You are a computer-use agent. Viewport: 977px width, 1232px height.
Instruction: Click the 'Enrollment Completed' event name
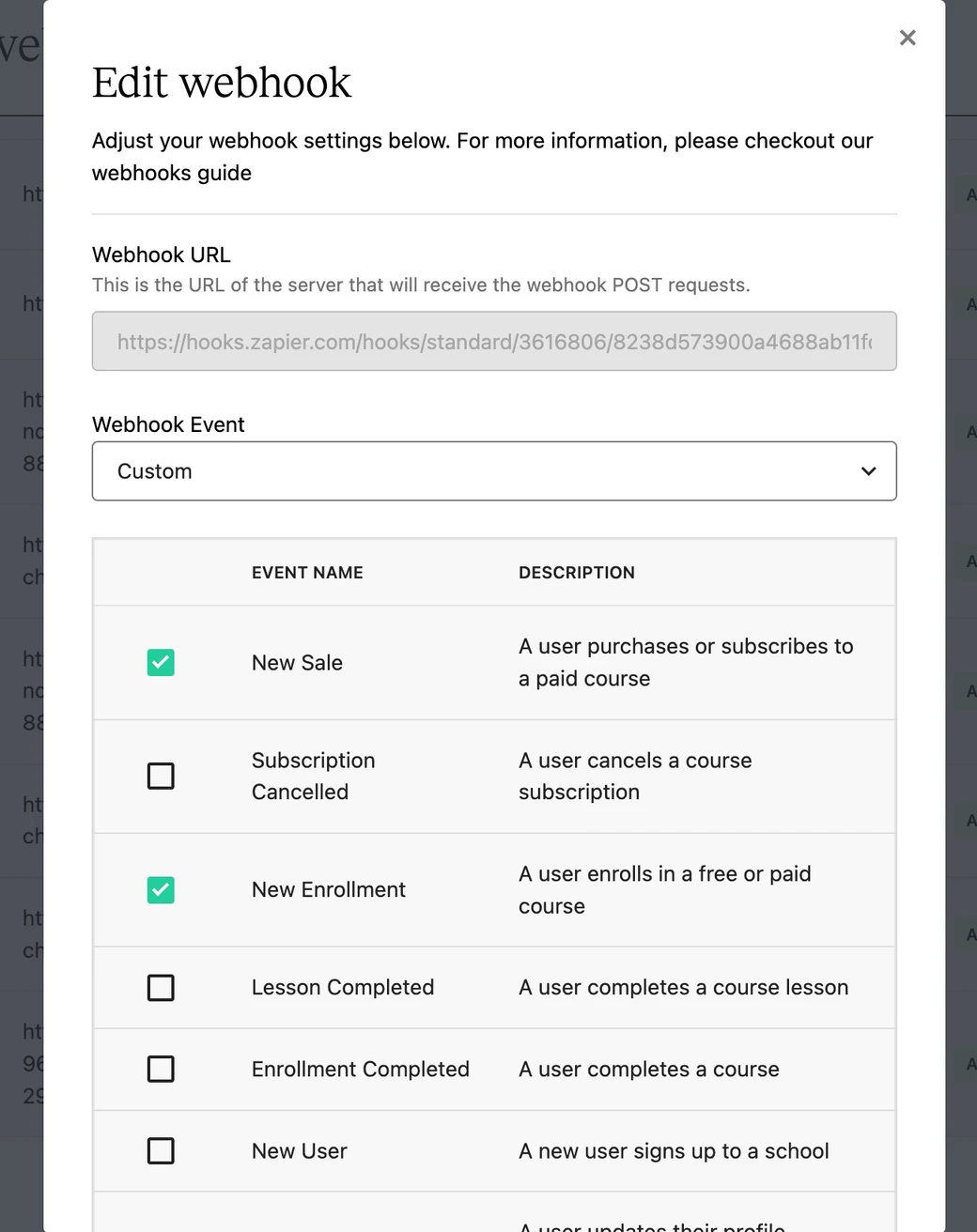[361, 1070]
